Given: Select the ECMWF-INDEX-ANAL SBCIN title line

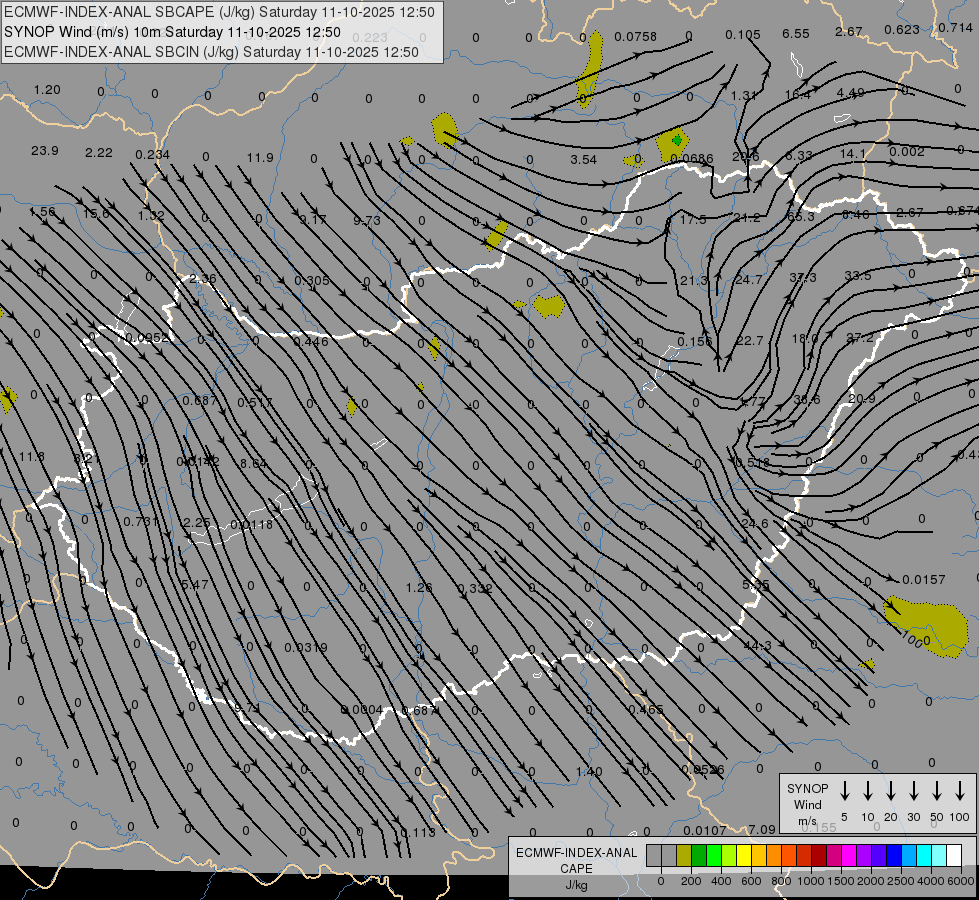Looking at the screenshot, I should [211, 51].
